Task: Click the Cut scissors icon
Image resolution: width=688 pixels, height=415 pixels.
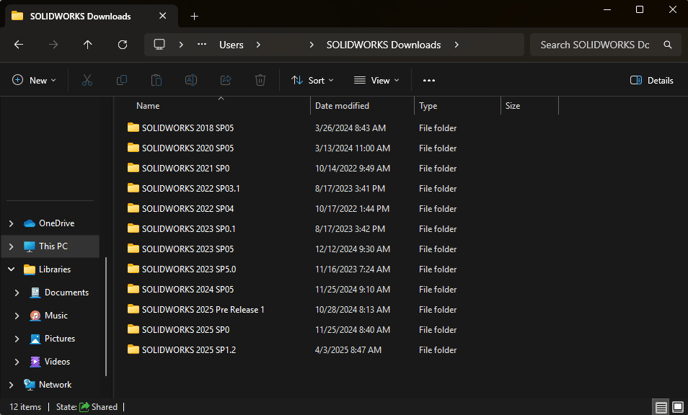Action: pos(87,80)
